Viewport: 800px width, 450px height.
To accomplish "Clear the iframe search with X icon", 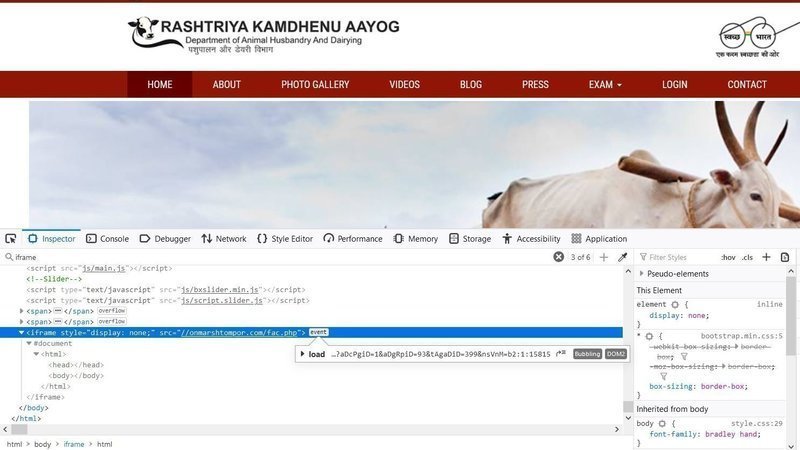I will coord(559,257).
